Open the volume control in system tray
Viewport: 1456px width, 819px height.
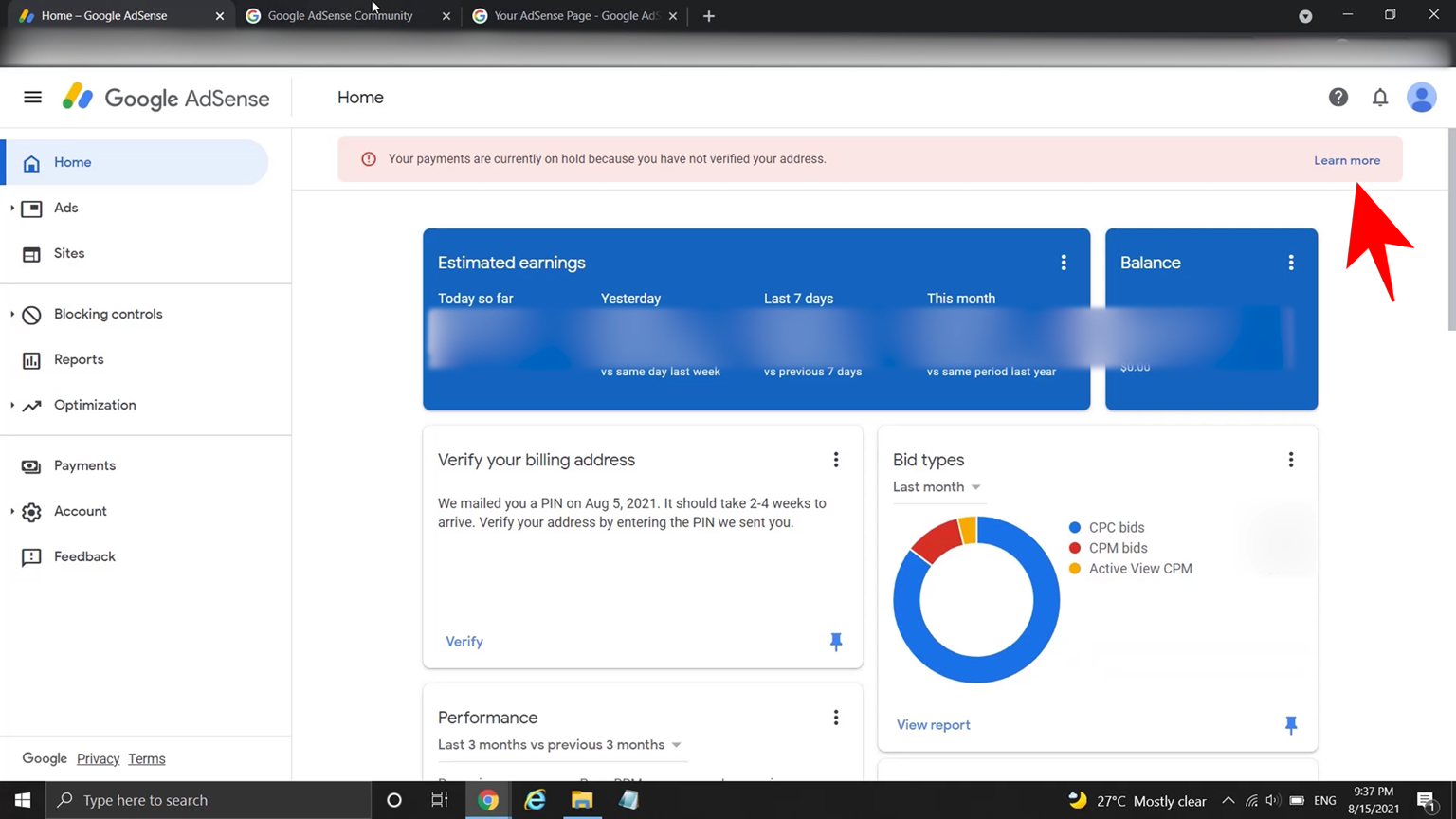(x=1273, y=800)
